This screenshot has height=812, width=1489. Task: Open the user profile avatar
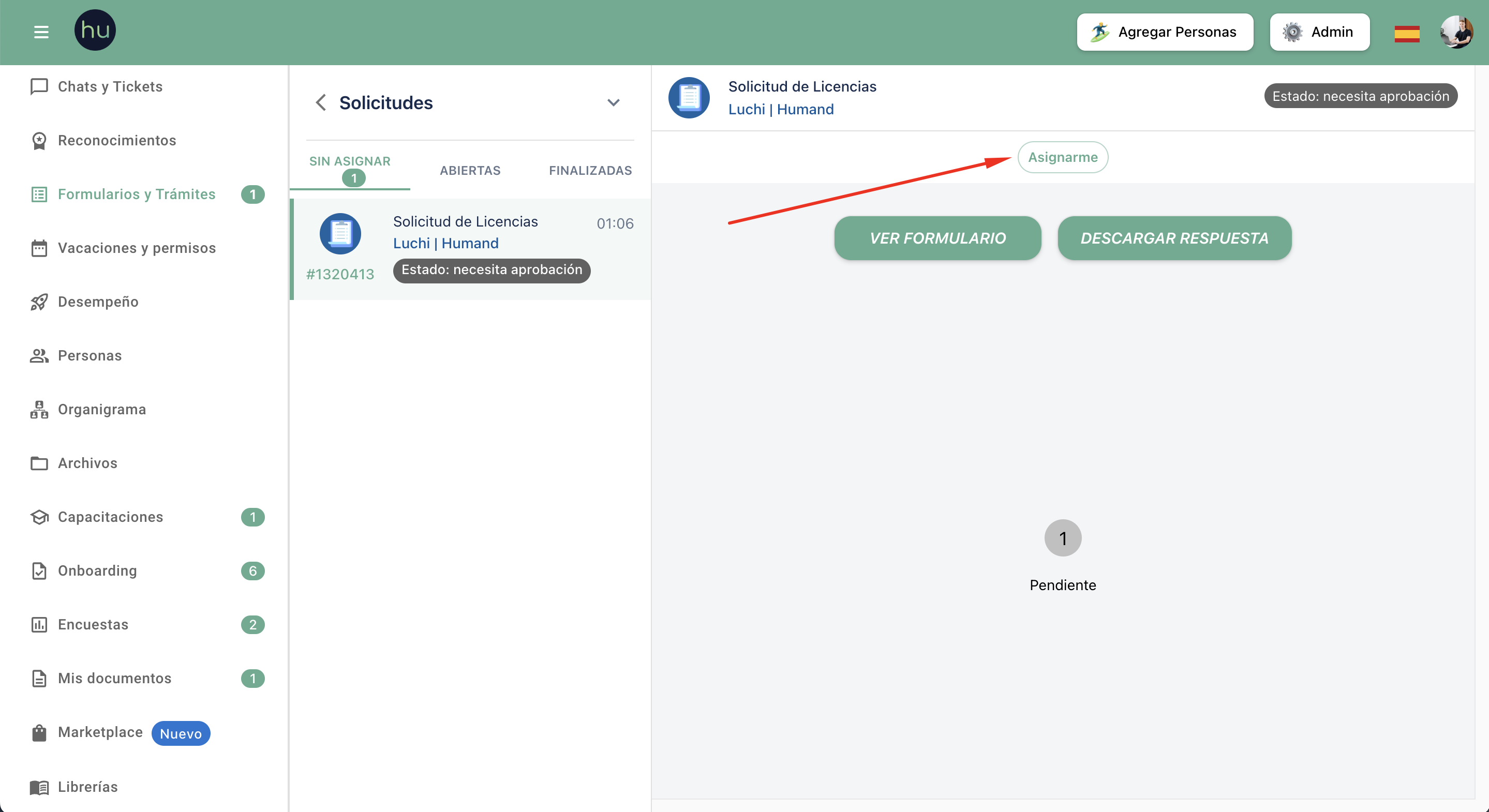(1456, 32)
